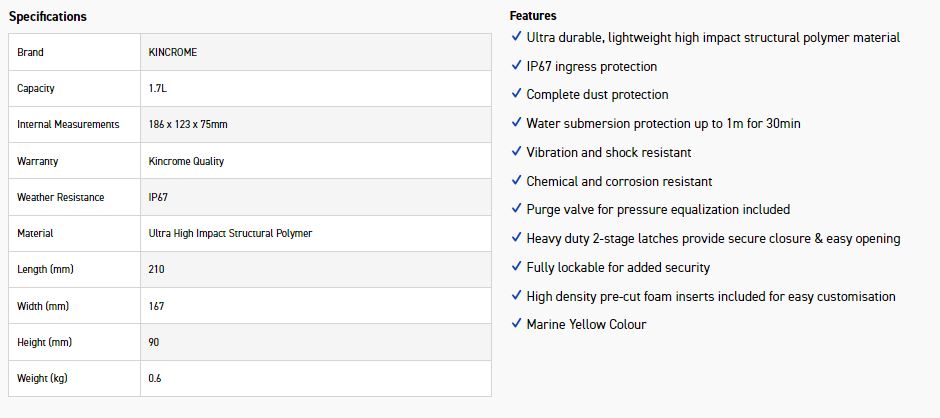Click checkmark beside High density foam inserts
This screenshot has width=940, height=418.
tap(517, 296)
